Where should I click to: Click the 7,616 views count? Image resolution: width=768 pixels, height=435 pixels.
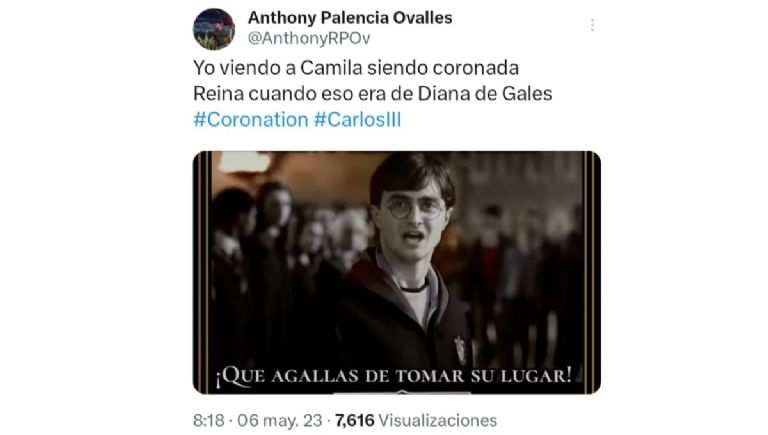tap(355, 420)
